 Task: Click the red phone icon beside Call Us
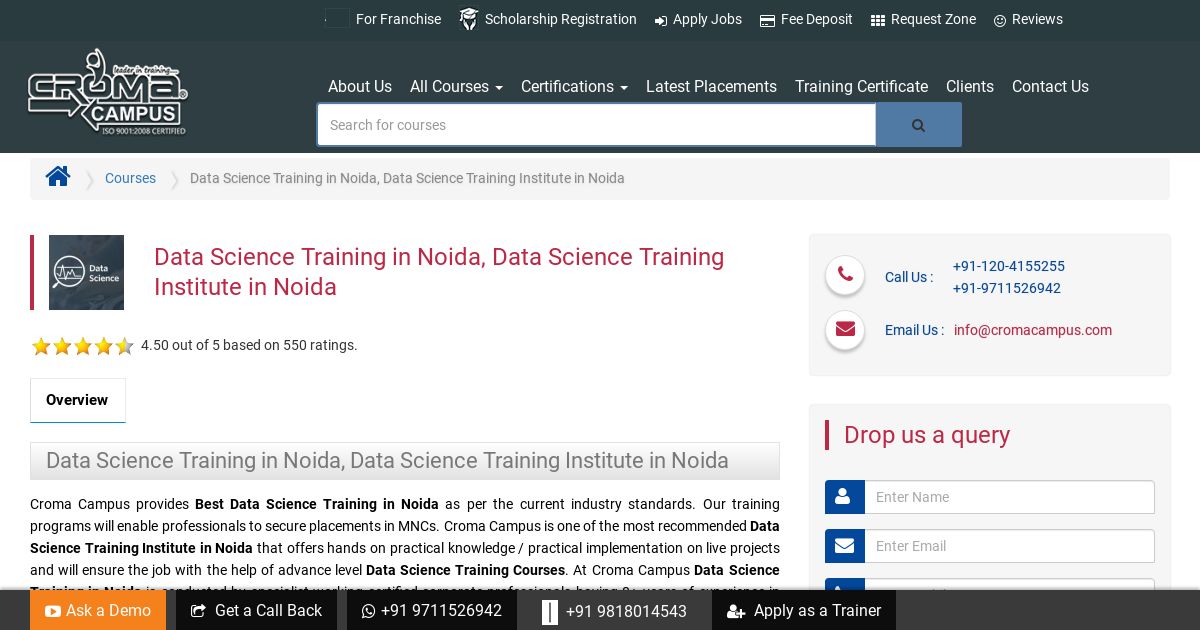[x=845, y=275]
